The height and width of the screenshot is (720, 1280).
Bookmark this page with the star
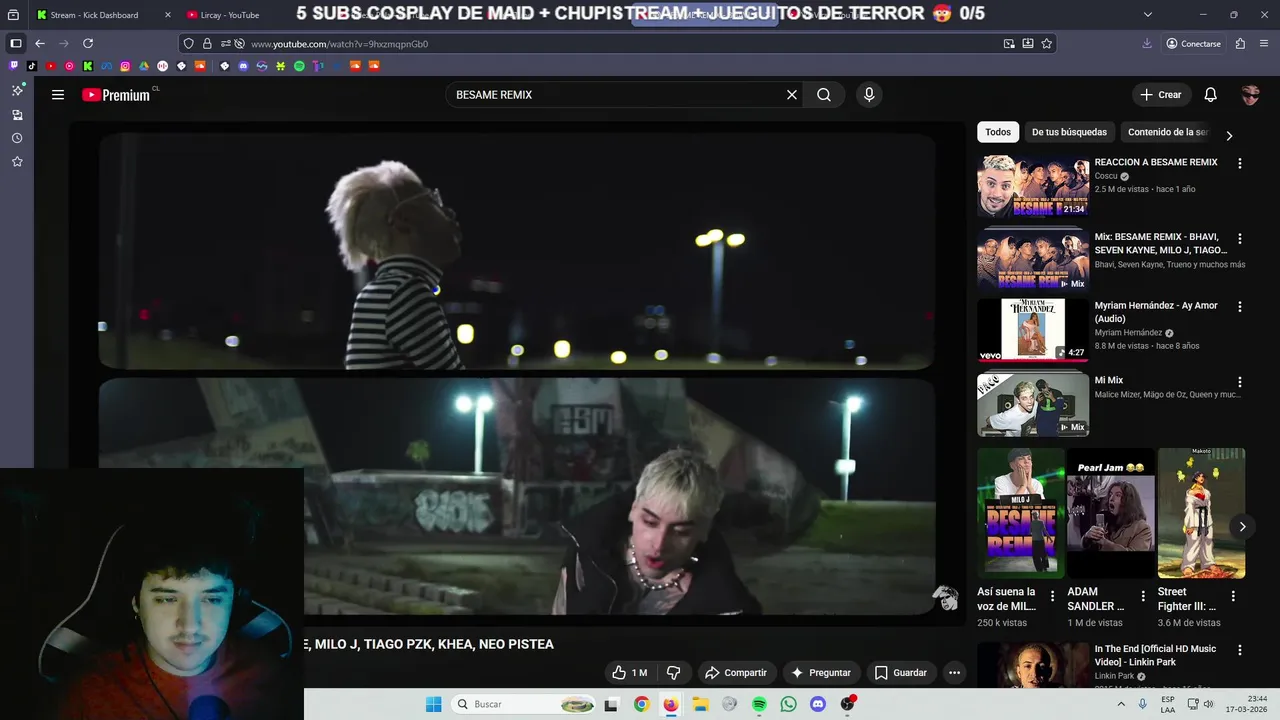point(1046,44)
